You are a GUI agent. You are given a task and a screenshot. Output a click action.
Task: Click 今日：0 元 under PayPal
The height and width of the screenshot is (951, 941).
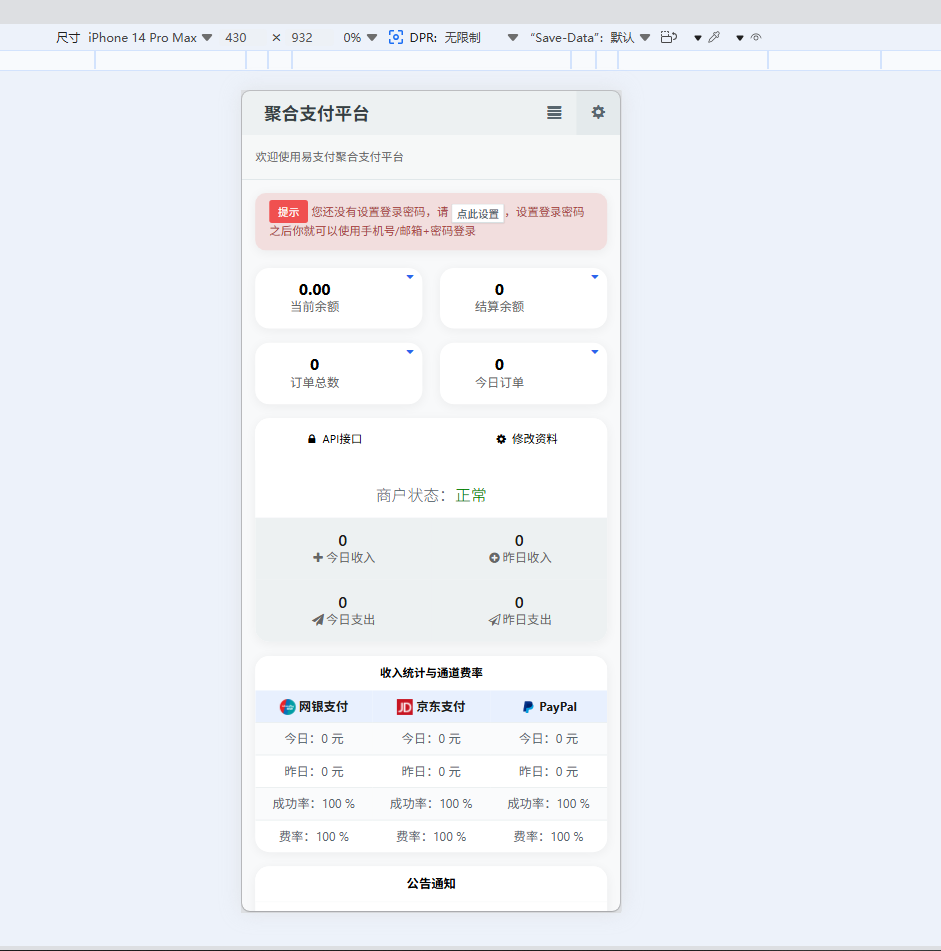click(x=548, y=739)
